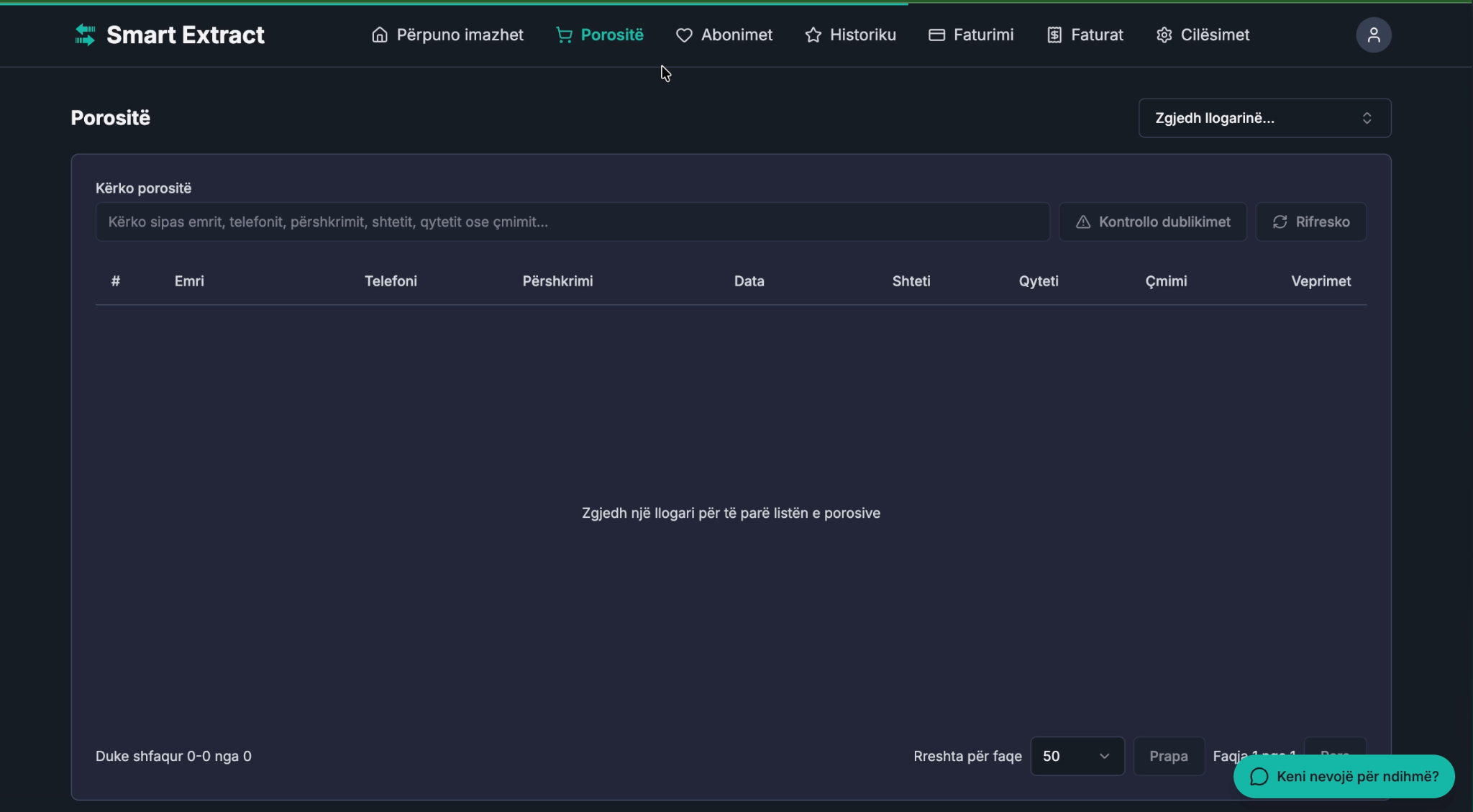Expand the Zgjedh llogarinë dropdown

[x=1264, y=118]
